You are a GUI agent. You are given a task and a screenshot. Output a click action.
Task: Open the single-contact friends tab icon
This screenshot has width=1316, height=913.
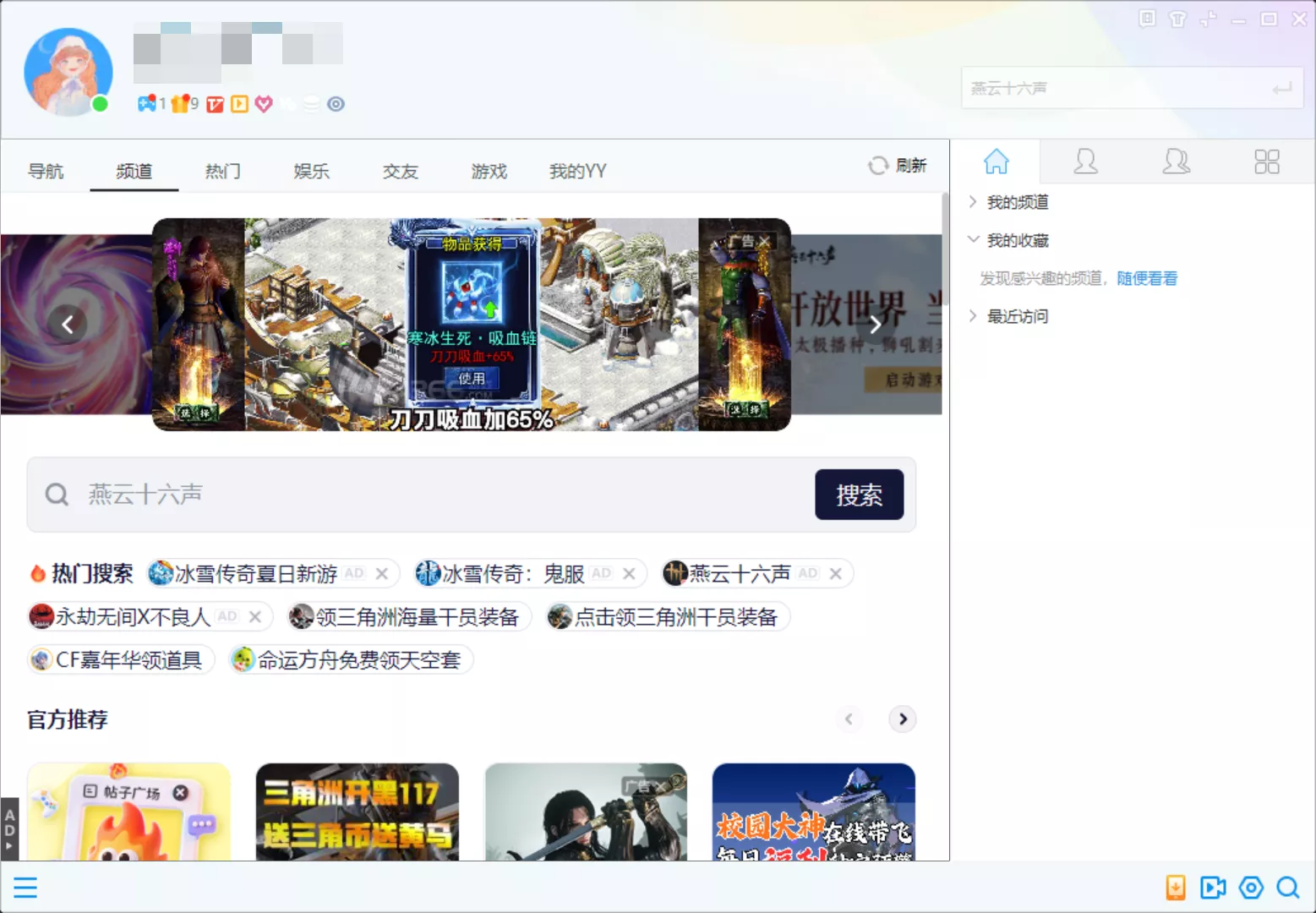coord(1085,161)
